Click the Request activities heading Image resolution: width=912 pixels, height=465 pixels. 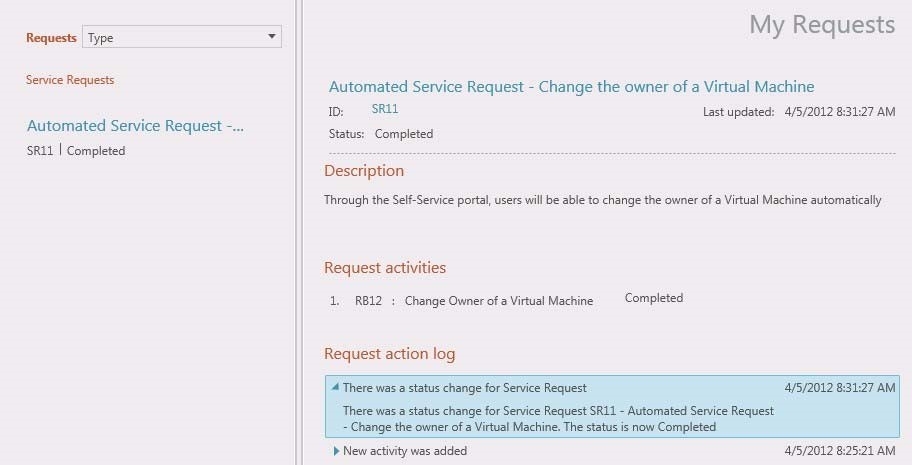(x=385, y=268)
